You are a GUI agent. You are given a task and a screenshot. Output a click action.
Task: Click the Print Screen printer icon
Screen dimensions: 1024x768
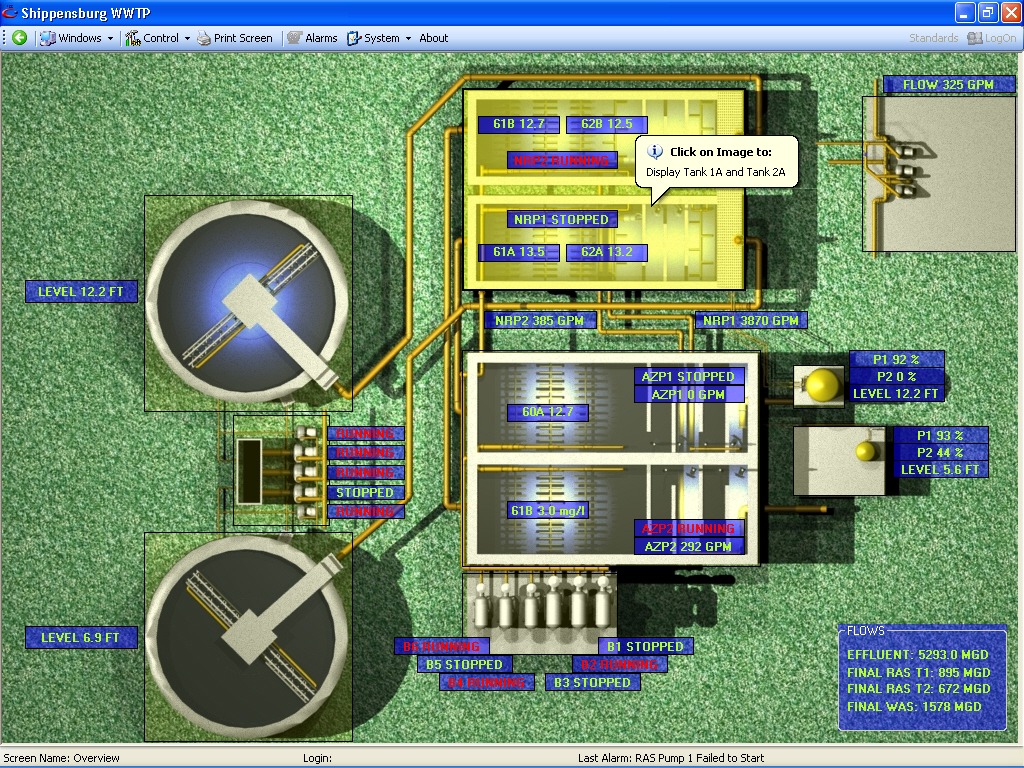(x=204, y=38)
